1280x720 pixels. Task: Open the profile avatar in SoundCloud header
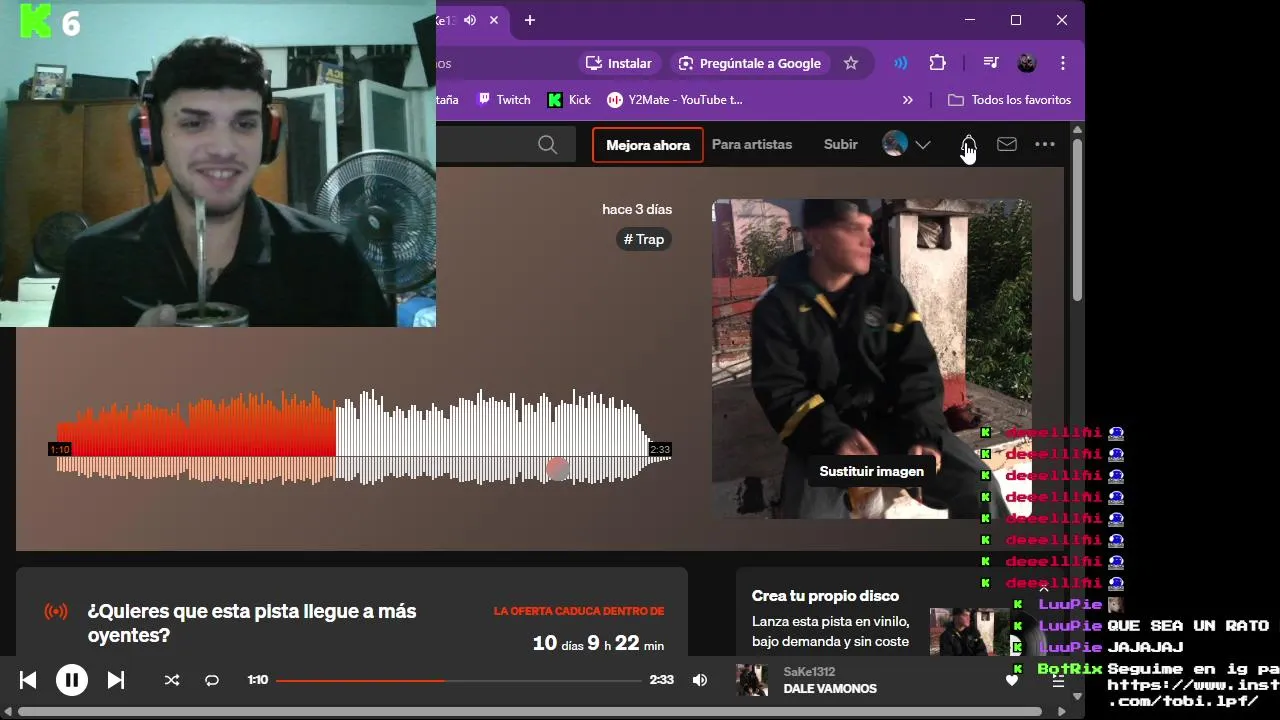click(x=895, y=144)
